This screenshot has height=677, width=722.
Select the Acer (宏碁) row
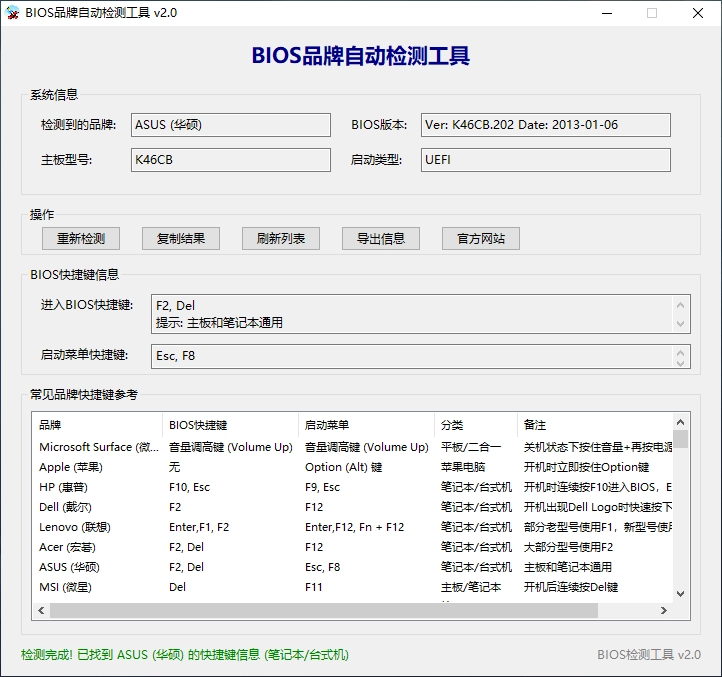tap(352, 547)
